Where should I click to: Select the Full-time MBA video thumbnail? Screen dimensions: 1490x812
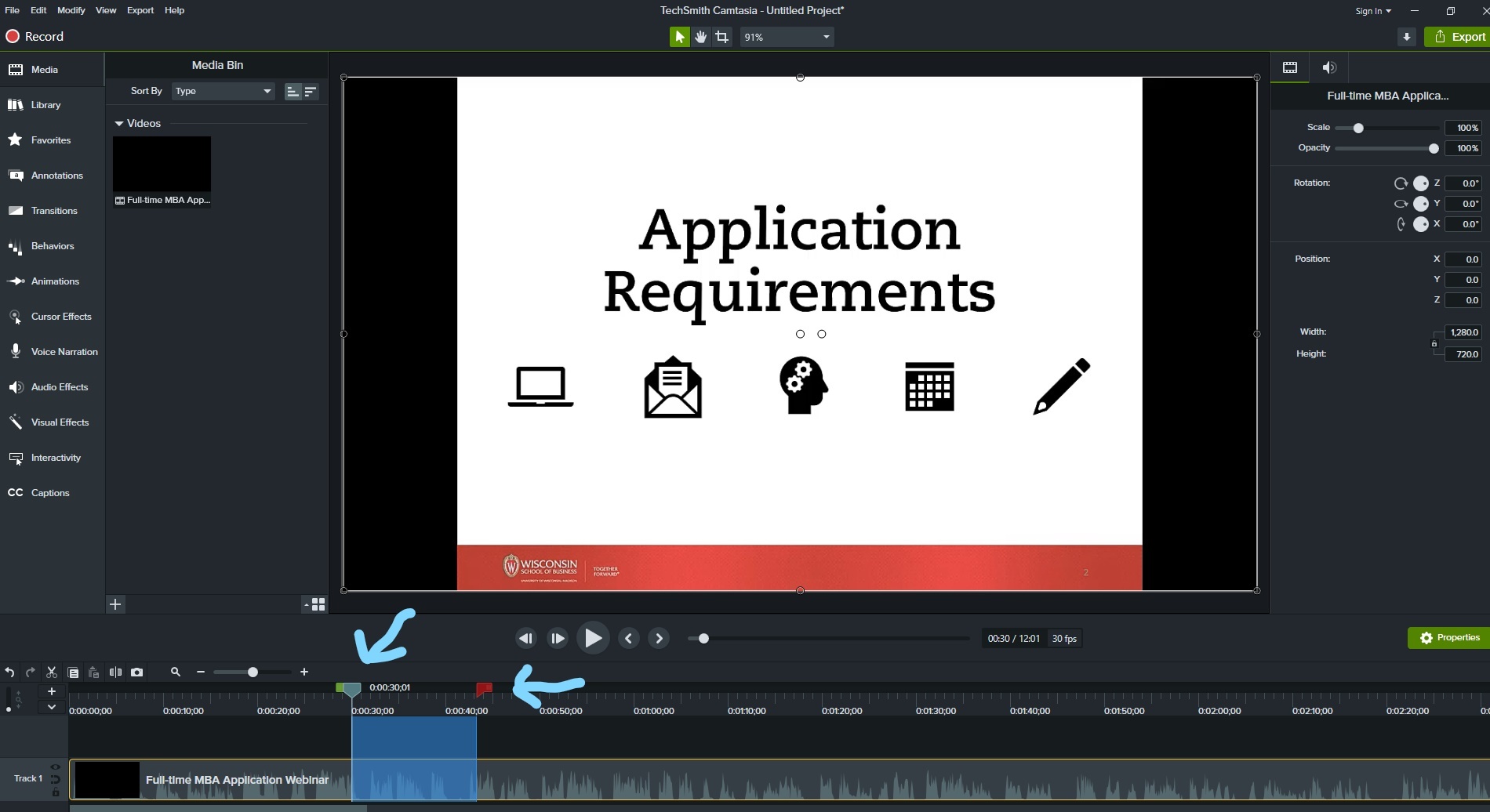click(162, 165)
